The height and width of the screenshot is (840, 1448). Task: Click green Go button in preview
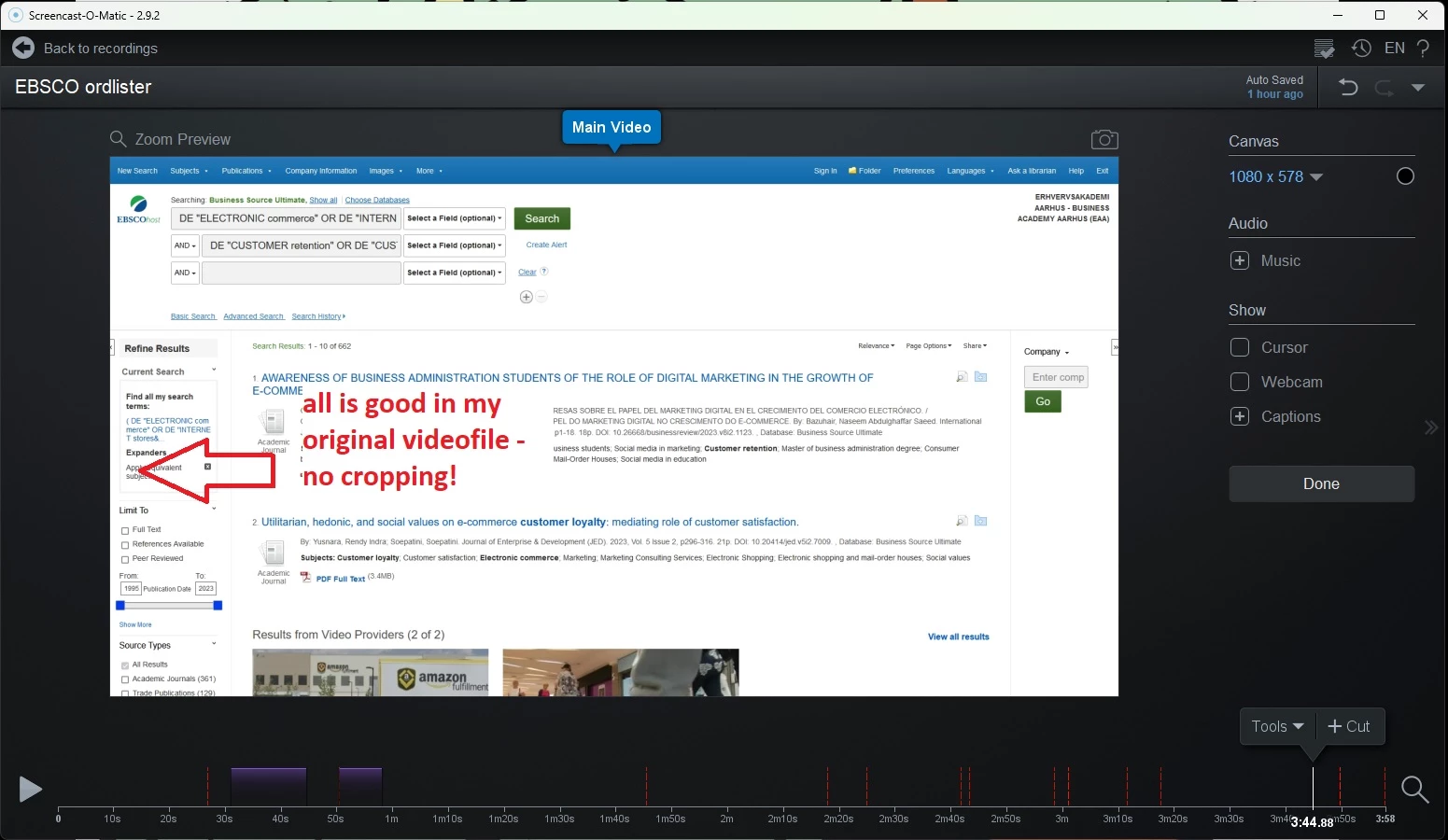(1043, 401)
